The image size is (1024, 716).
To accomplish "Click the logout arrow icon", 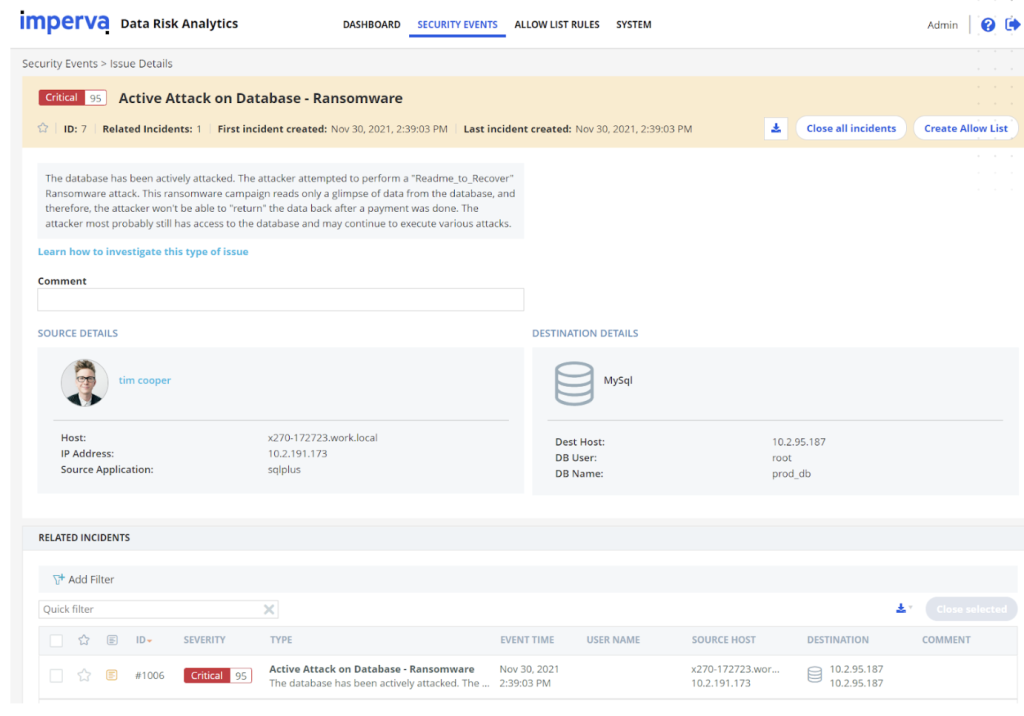I will 1012,25.
